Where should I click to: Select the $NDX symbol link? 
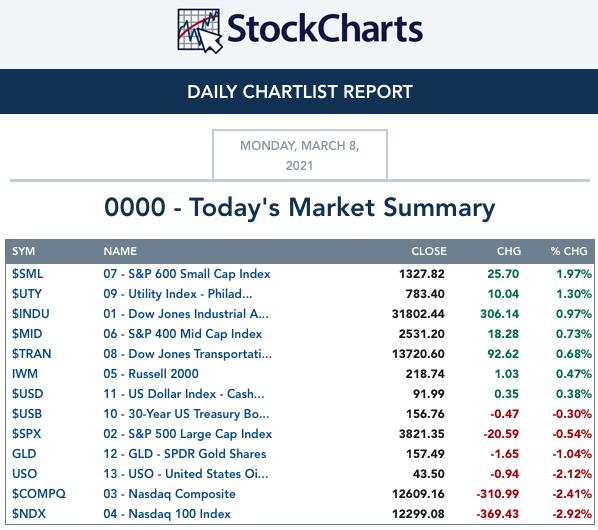29,514
